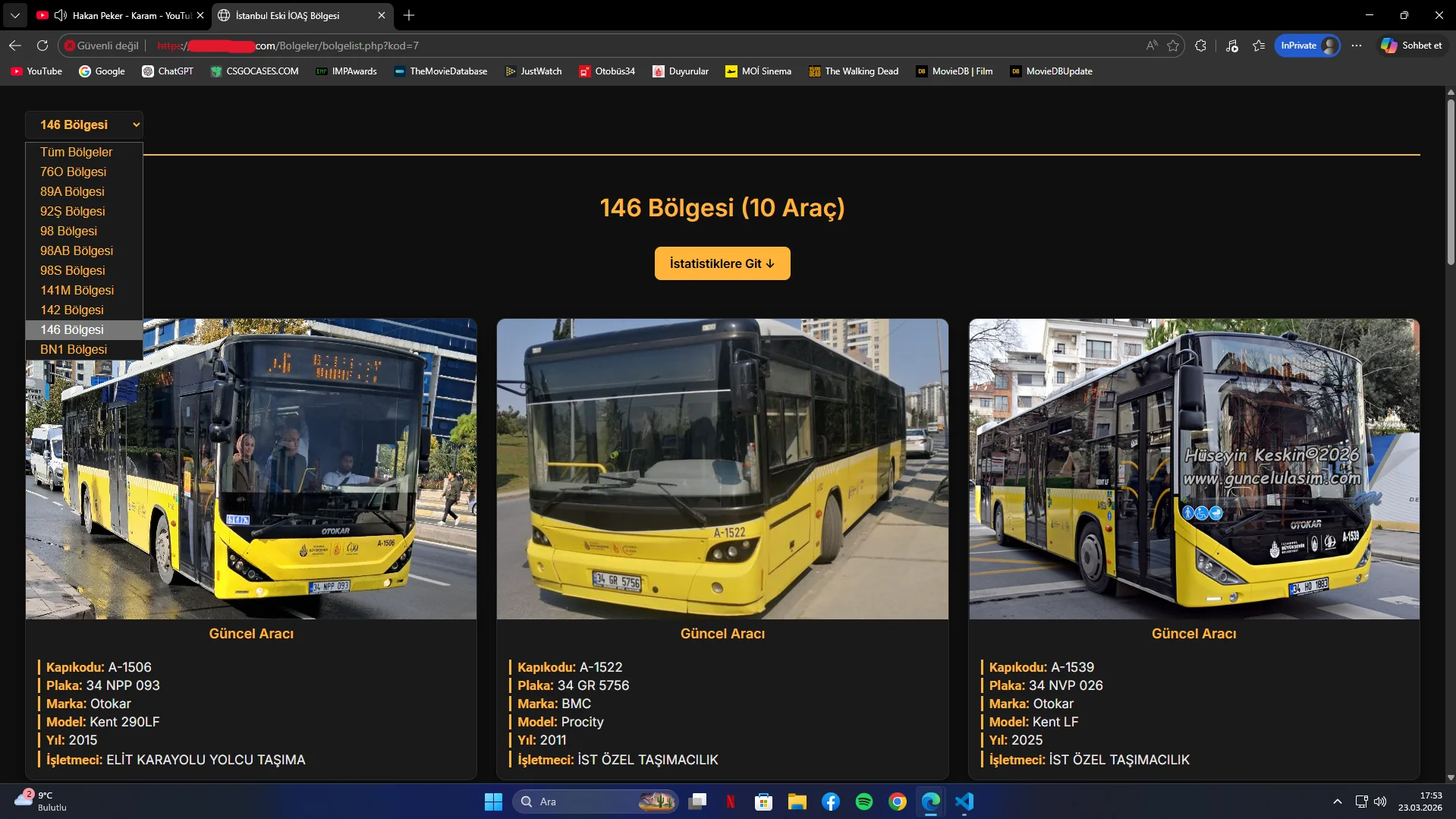Launch Spotify from the taskbar
This screenshot has width=1456, height=819.
click(863, 802)
